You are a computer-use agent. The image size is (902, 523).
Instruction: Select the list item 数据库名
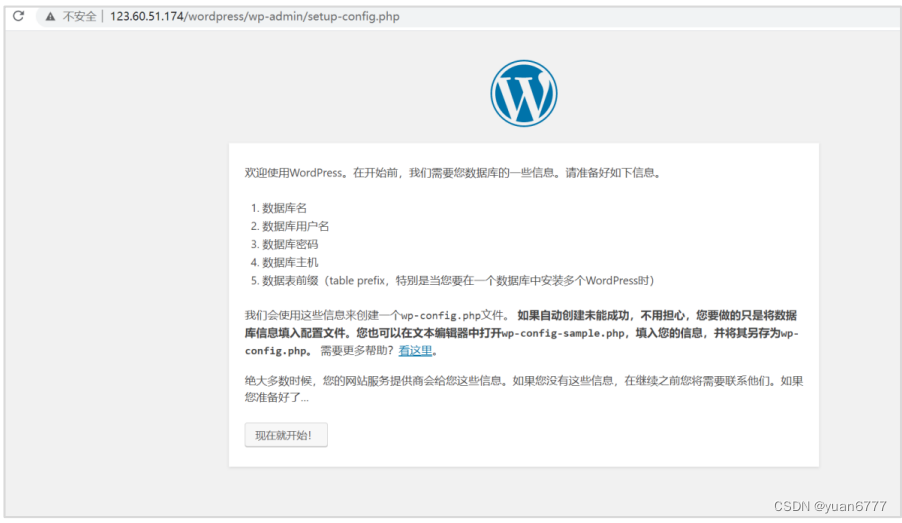284,208
